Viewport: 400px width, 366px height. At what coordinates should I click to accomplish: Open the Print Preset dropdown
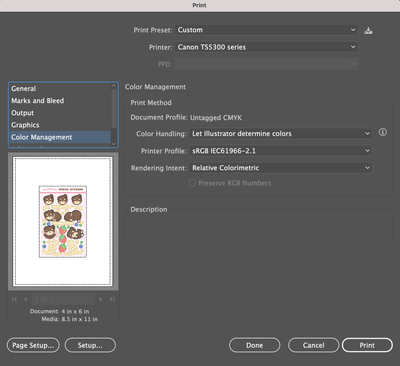pos(266,30)
